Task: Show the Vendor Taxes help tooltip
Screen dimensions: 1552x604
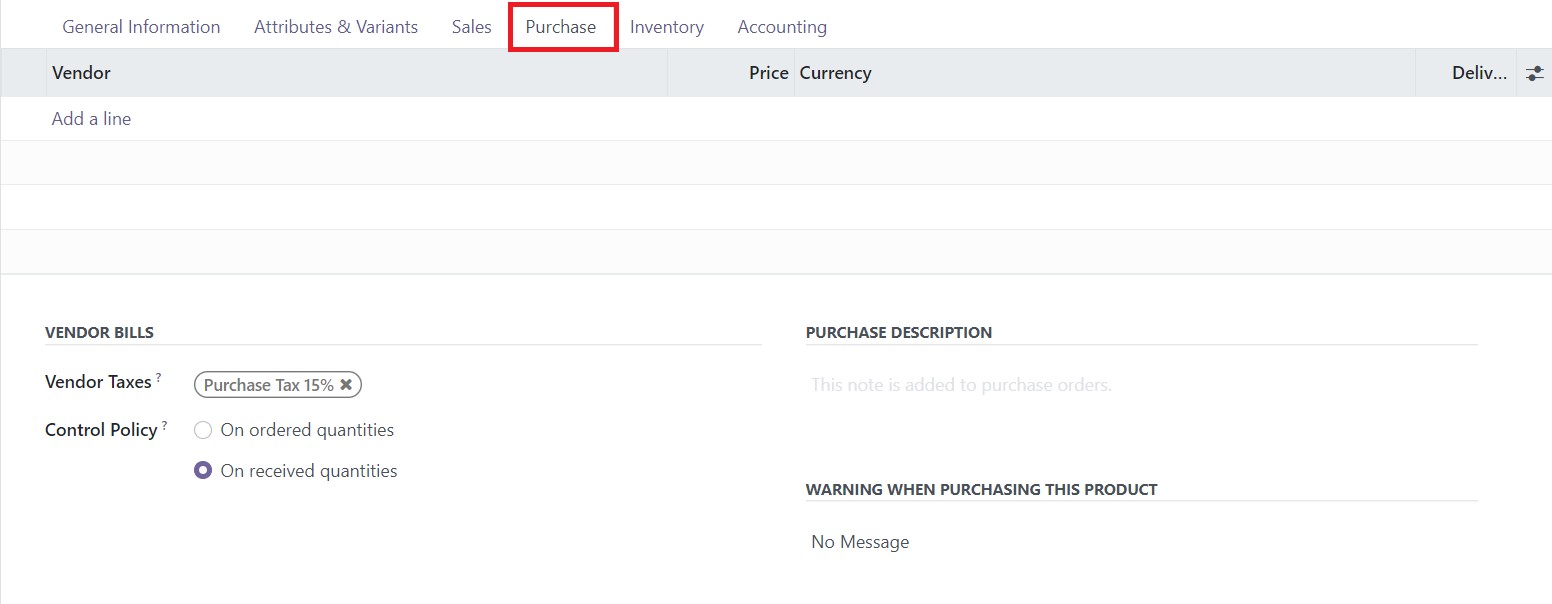Action: (158, 378)
